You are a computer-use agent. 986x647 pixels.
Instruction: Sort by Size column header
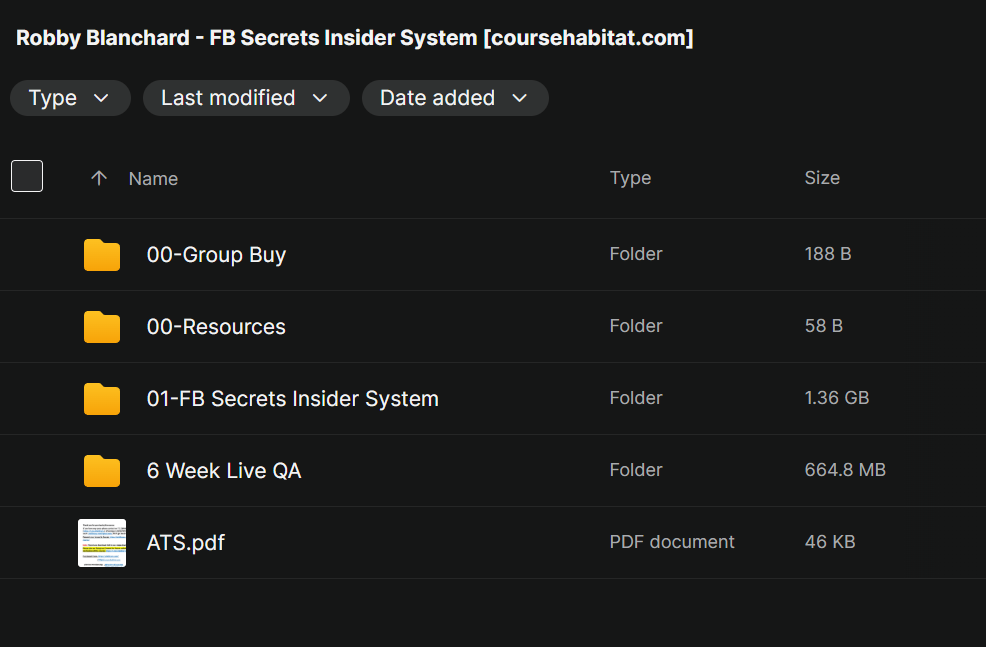click(822, 178)
